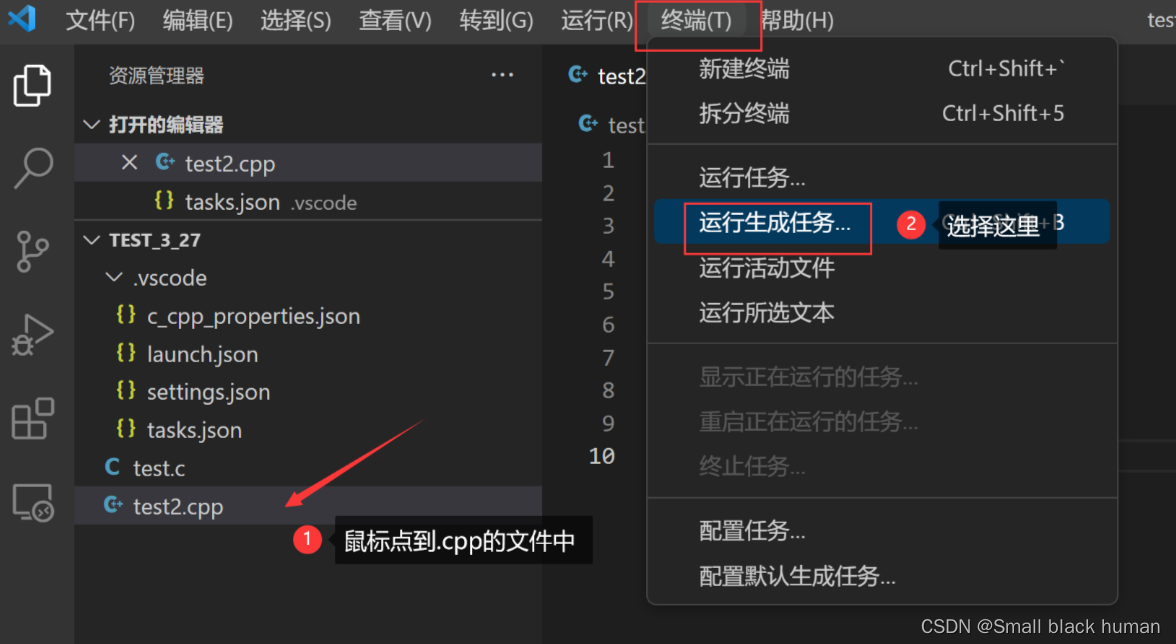Screen dimensions: 1176x644
Task: Open explorer's more actions ellipsis
Action: coord(502,75)
